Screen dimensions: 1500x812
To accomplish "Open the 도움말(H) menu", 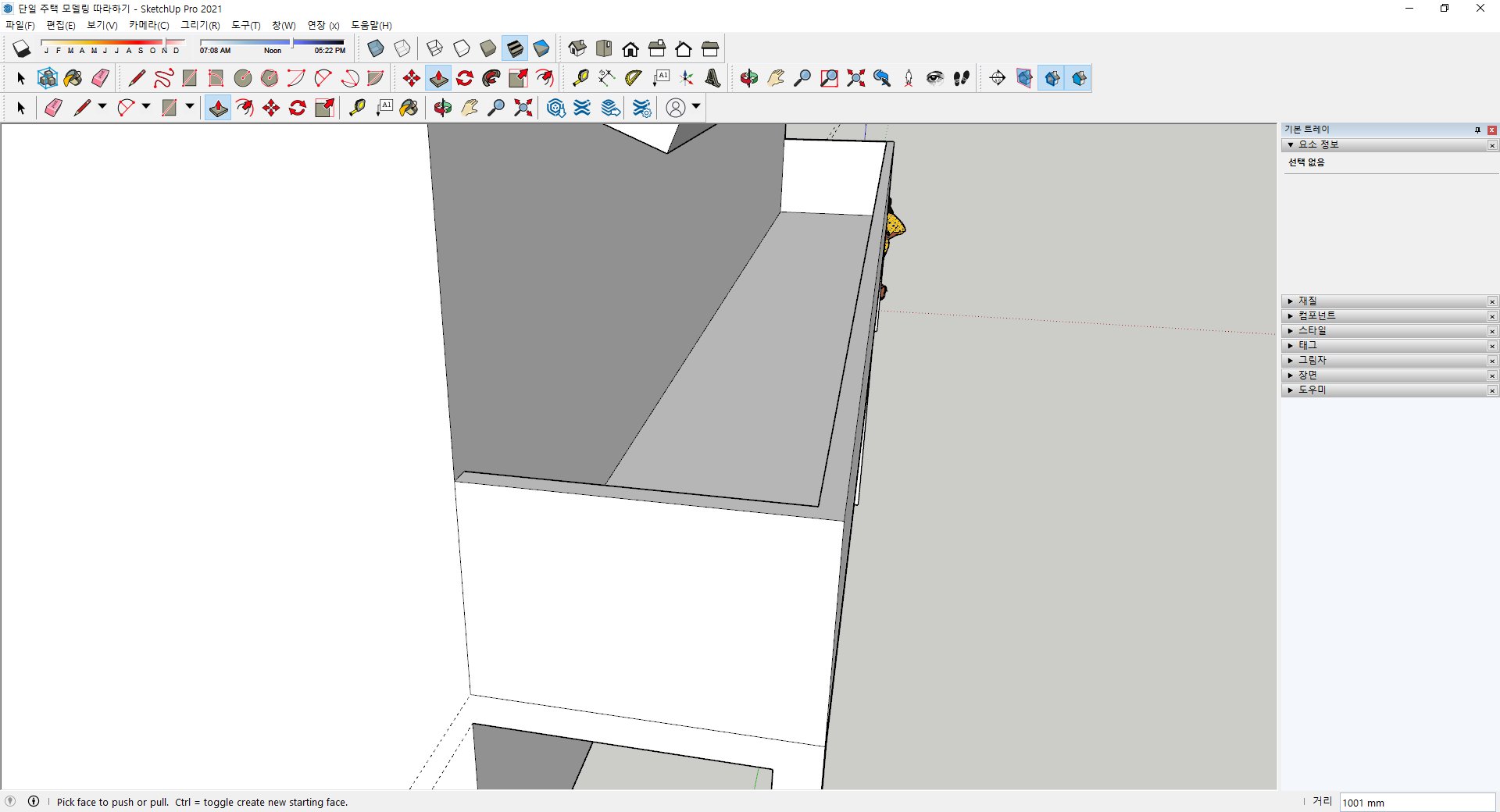I will tap(371, 26).
